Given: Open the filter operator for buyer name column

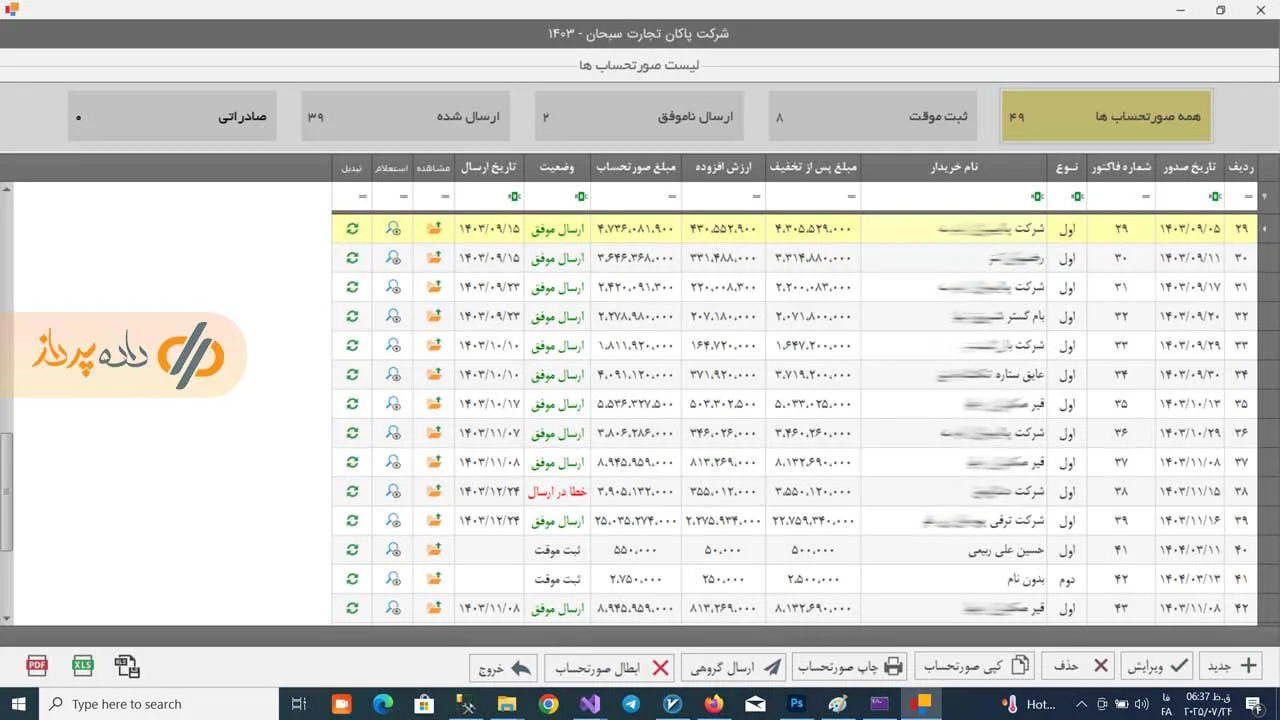Looking at the screenshot, I should coord(1037,197).
